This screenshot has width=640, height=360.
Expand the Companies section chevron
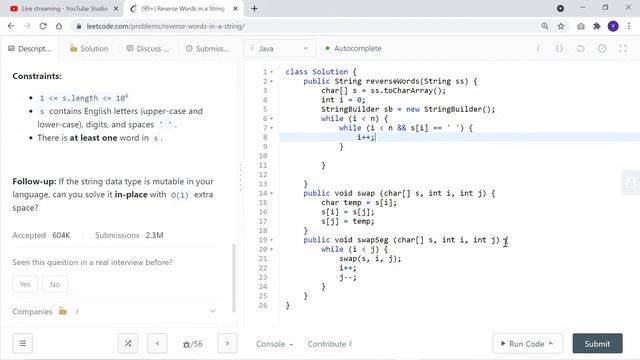tap(212, 311)
